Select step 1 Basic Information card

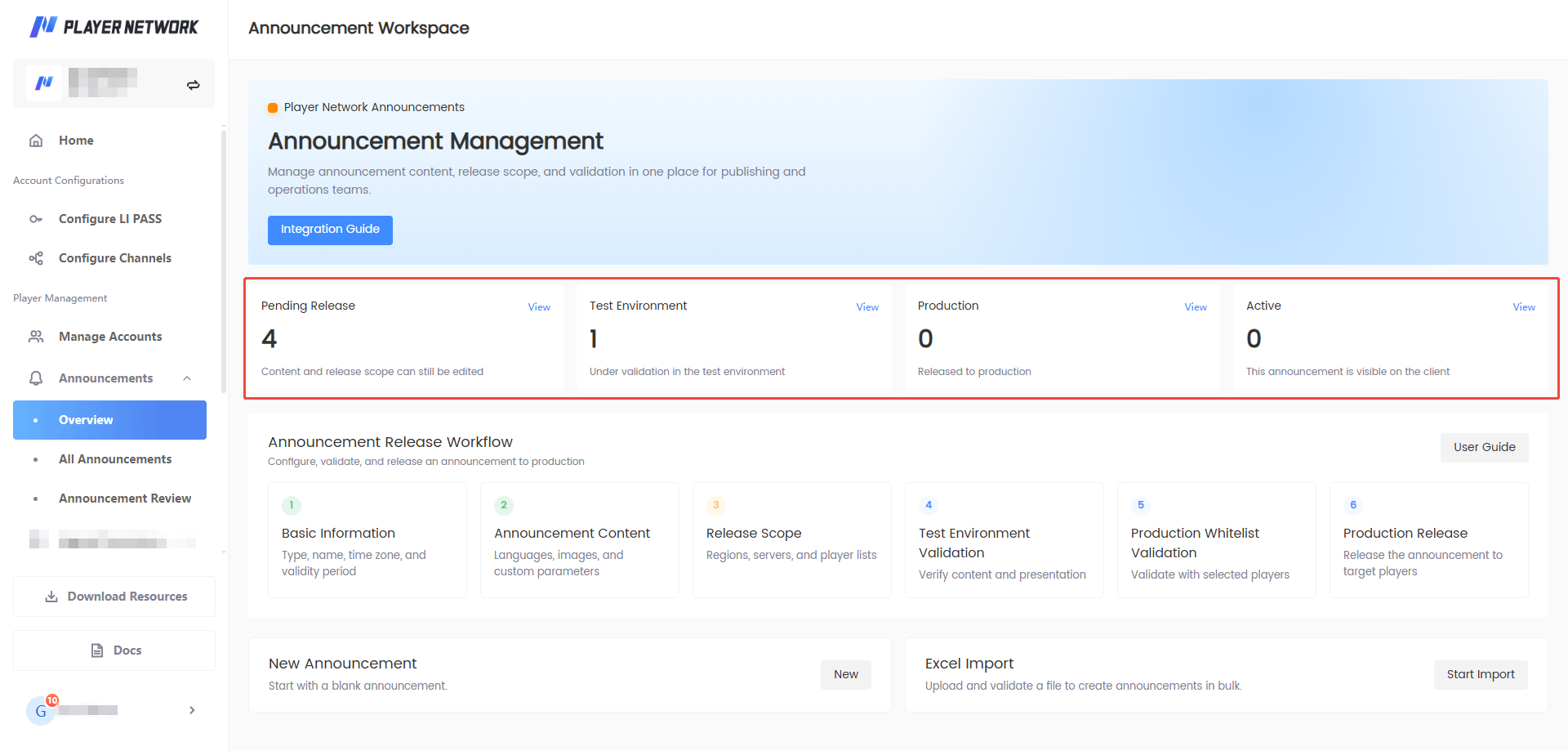pyautogui.click(x=367, y=540)
